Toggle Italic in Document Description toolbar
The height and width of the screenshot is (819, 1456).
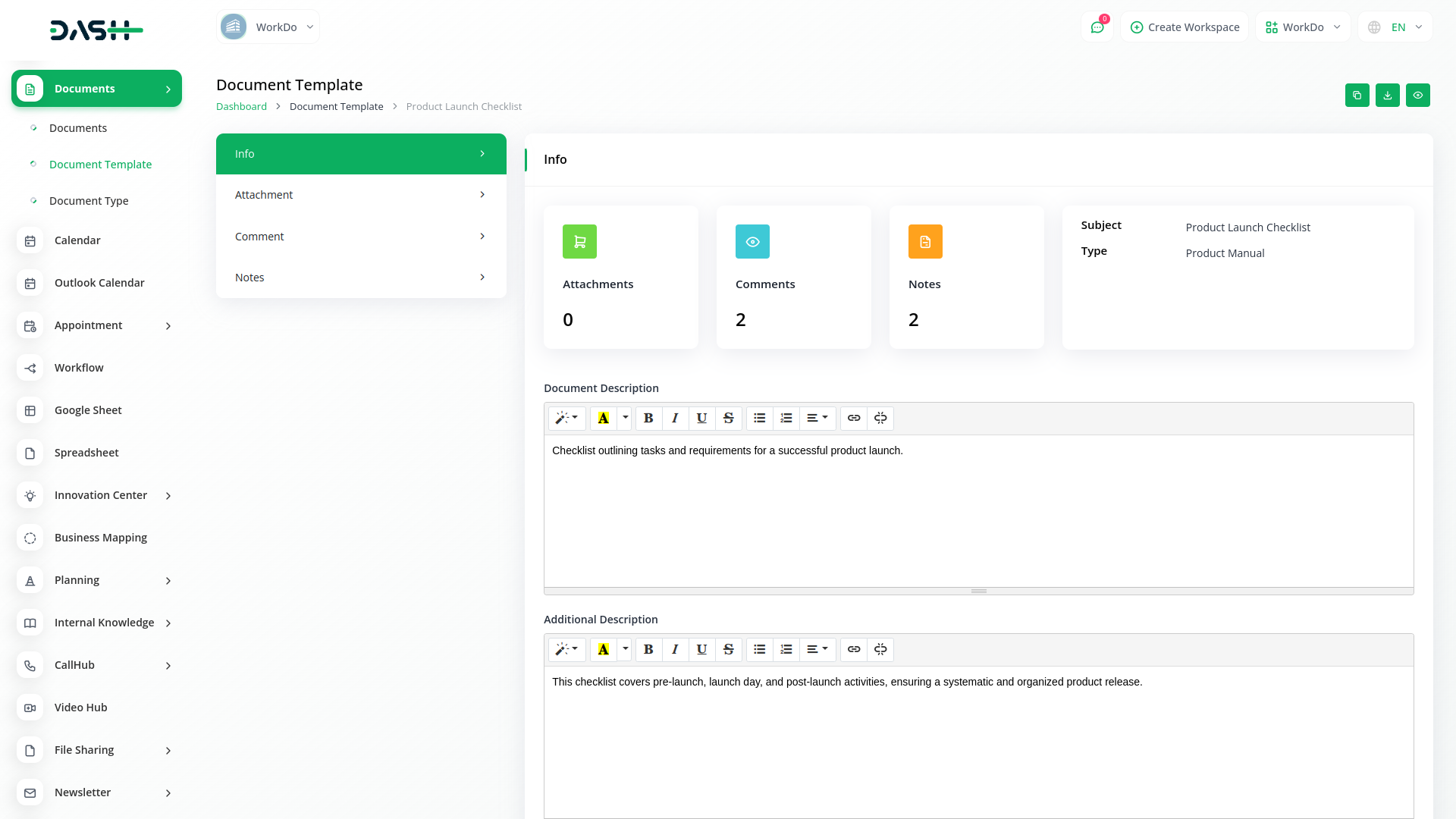tap(675, 418)
